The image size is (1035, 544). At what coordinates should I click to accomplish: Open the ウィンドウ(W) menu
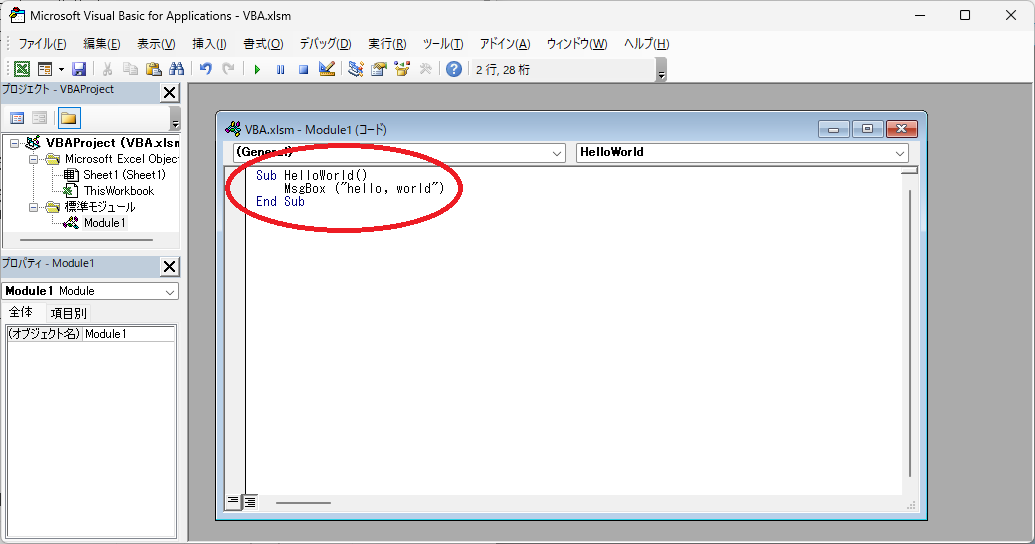point(577,44)
